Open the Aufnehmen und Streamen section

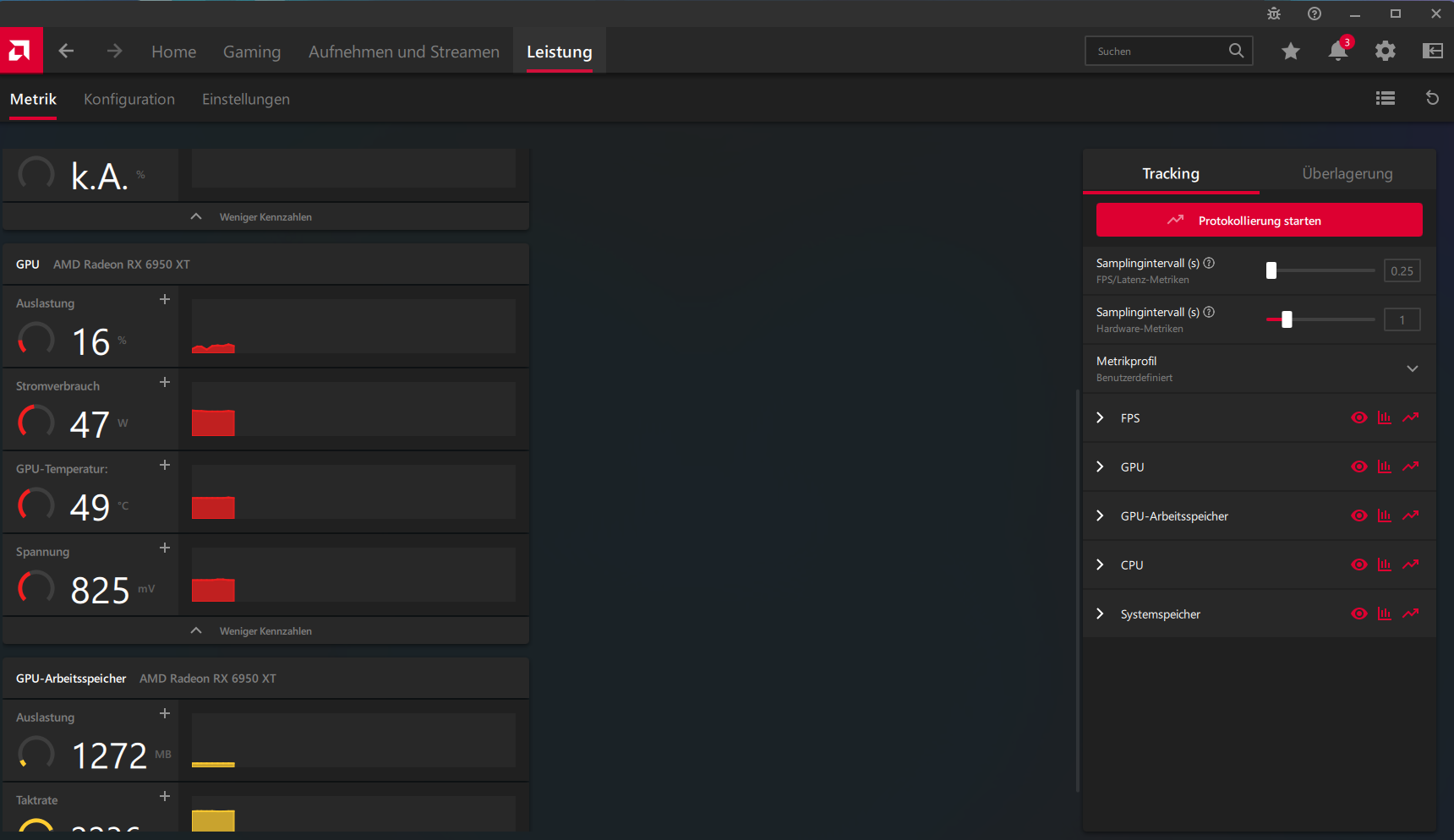point(403,52)
